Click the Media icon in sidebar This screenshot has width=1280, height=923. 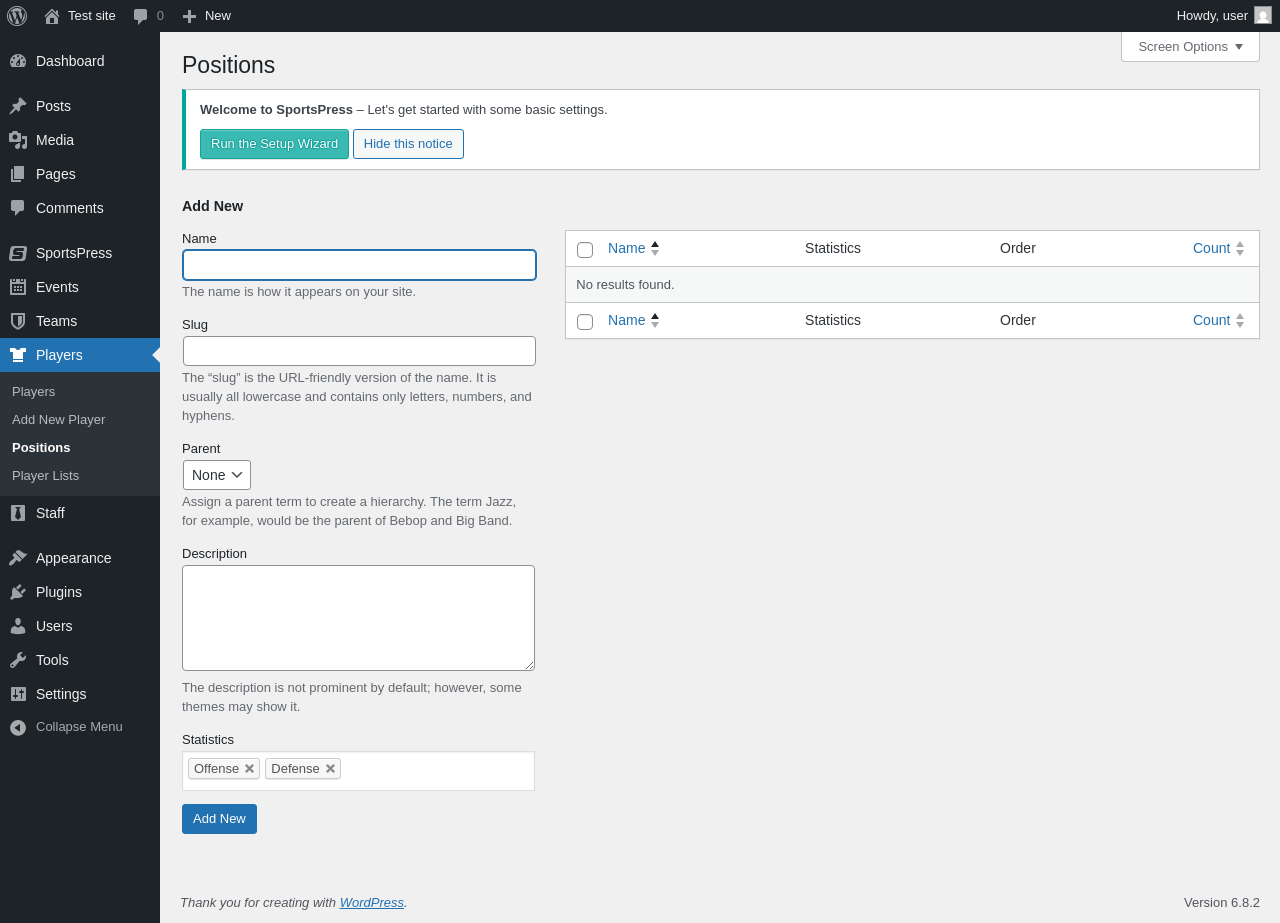click(18, 140)
